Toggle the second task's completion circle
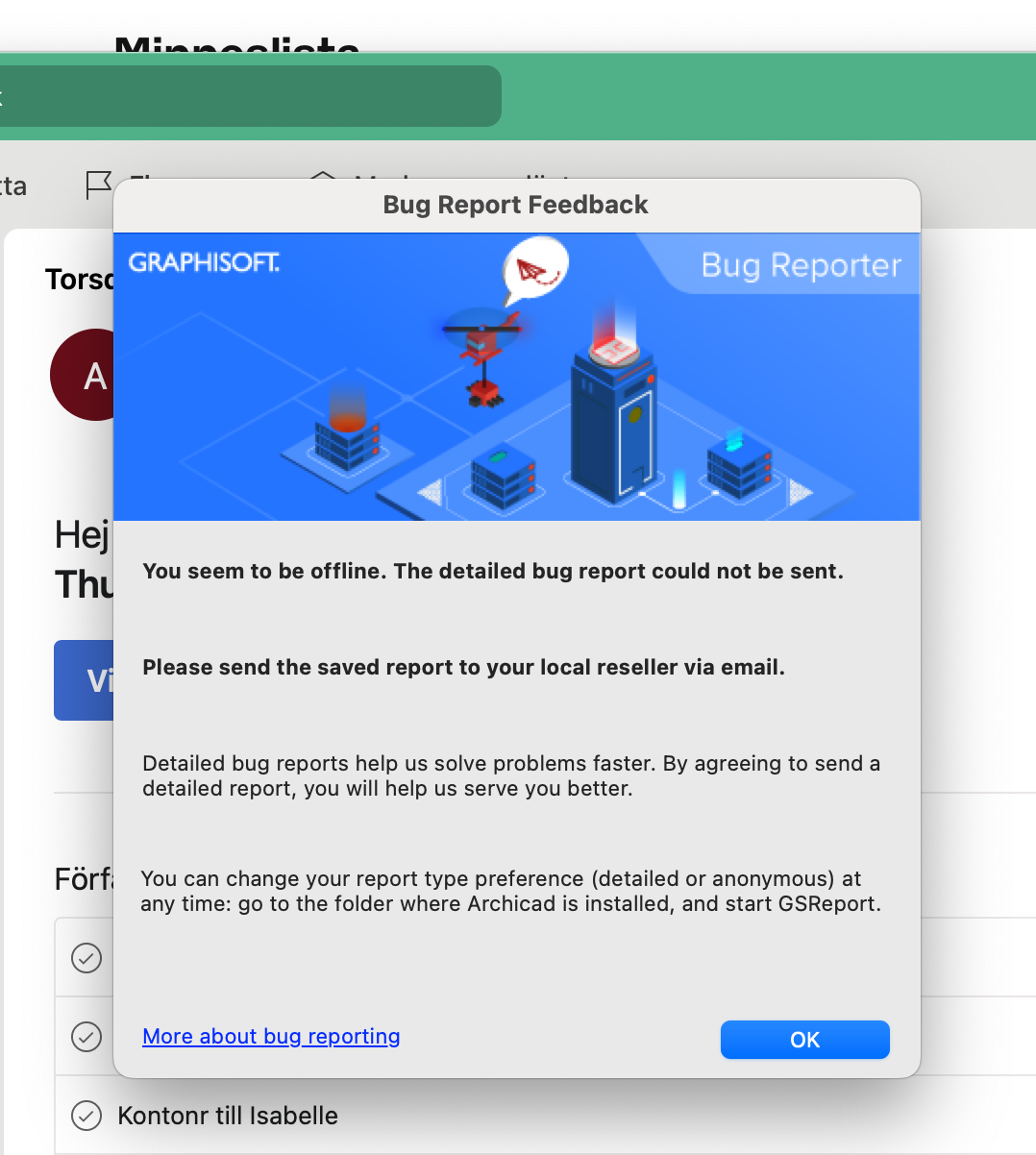Image resolution: width=1036 pixels, height=1155 pixels. click(x=86, y=1037)
